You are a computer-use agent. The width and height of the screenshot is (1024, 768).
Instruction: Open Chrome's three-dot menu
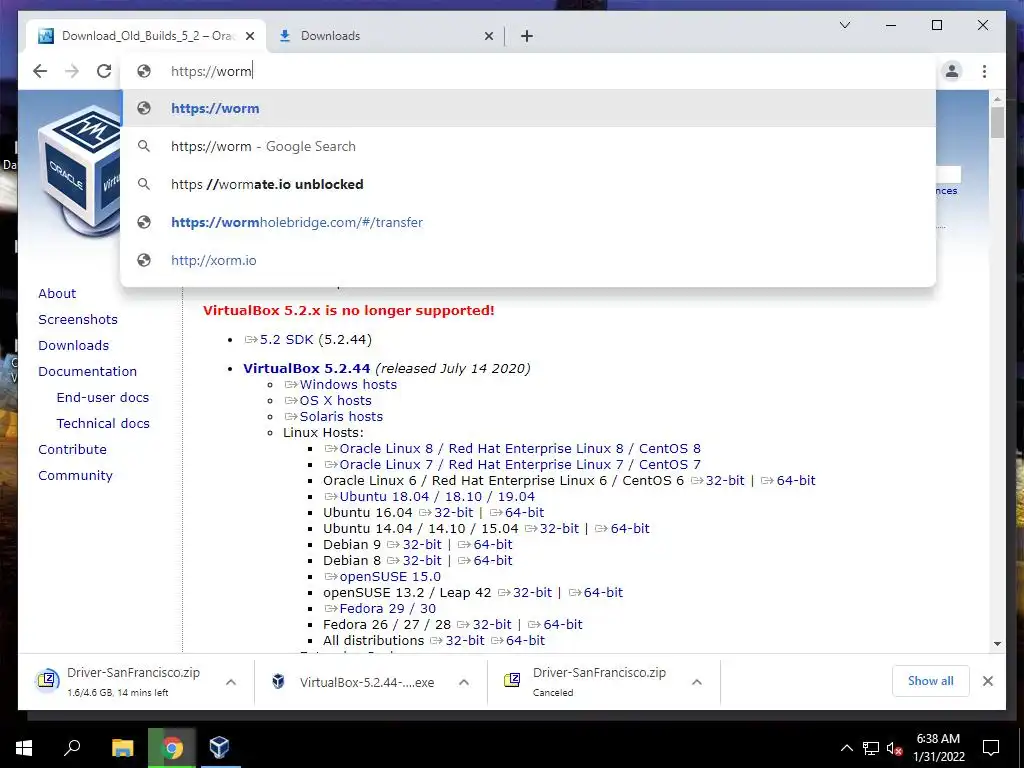click(984, 71)
